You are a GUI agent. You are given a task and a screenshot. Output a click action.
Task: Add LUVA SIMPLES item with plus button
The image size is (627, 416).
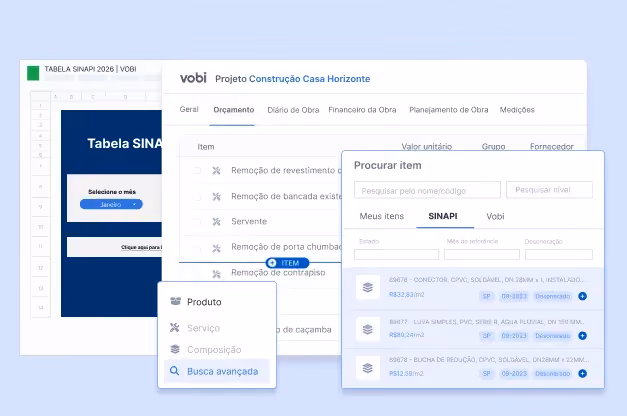tap(582, 336)
